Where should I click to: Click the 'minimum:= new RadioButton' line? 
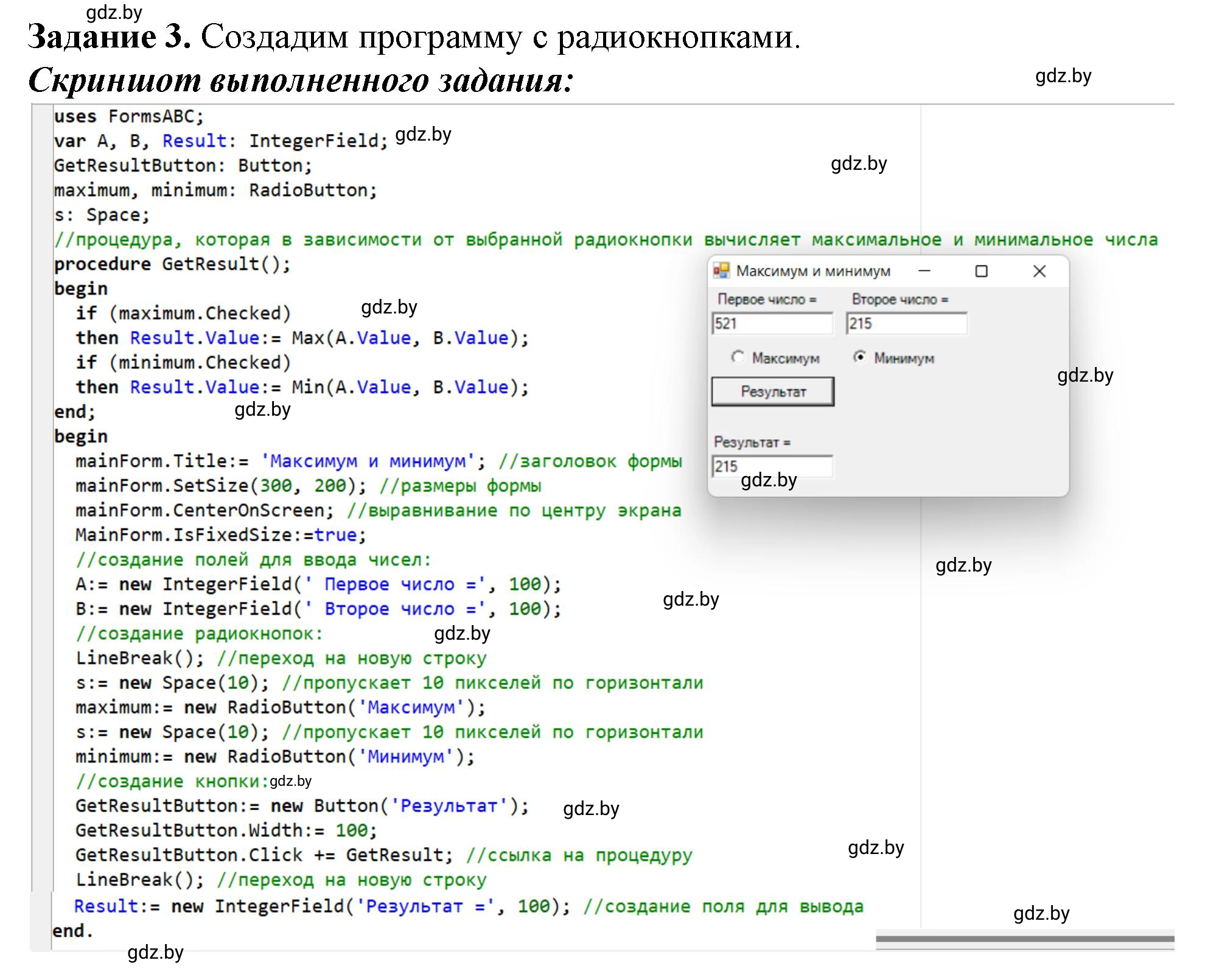pos(275,757)
